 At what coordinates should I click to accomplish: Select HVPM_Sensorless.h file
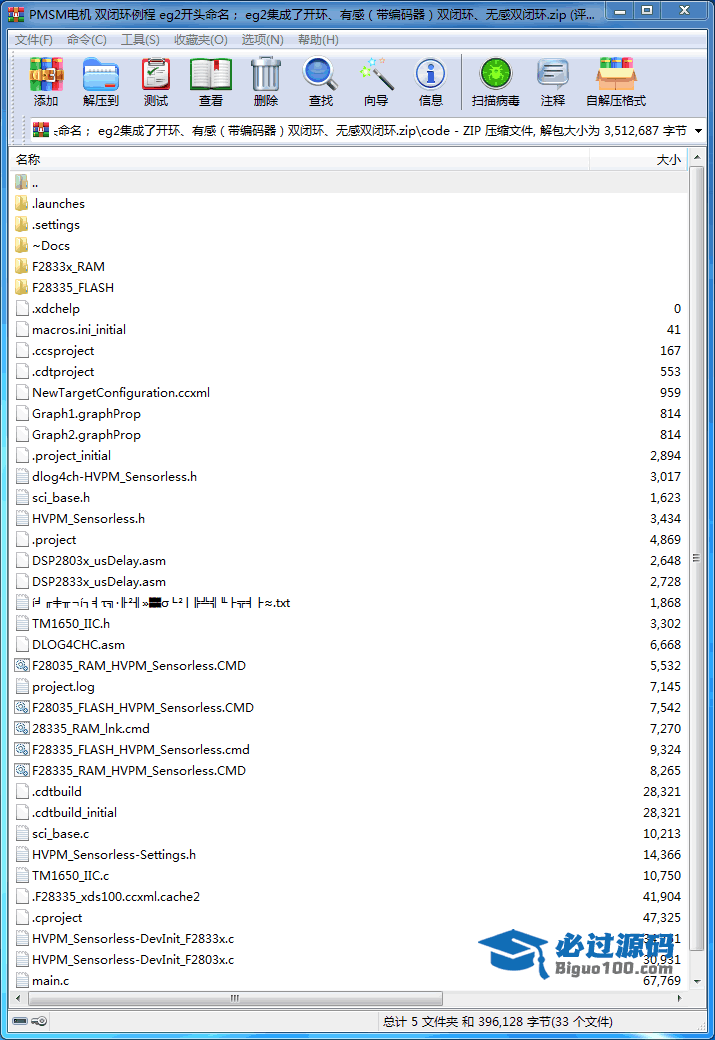pos(88,519)
